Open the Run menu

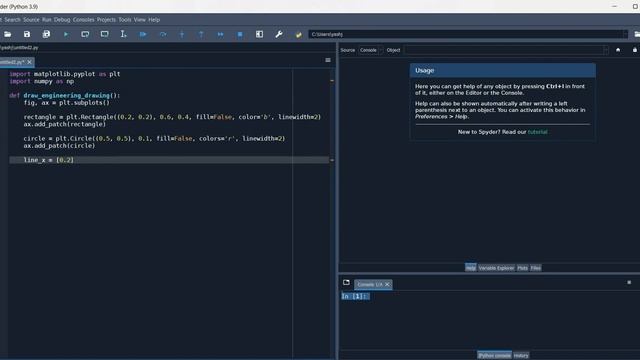click(47, 20)
